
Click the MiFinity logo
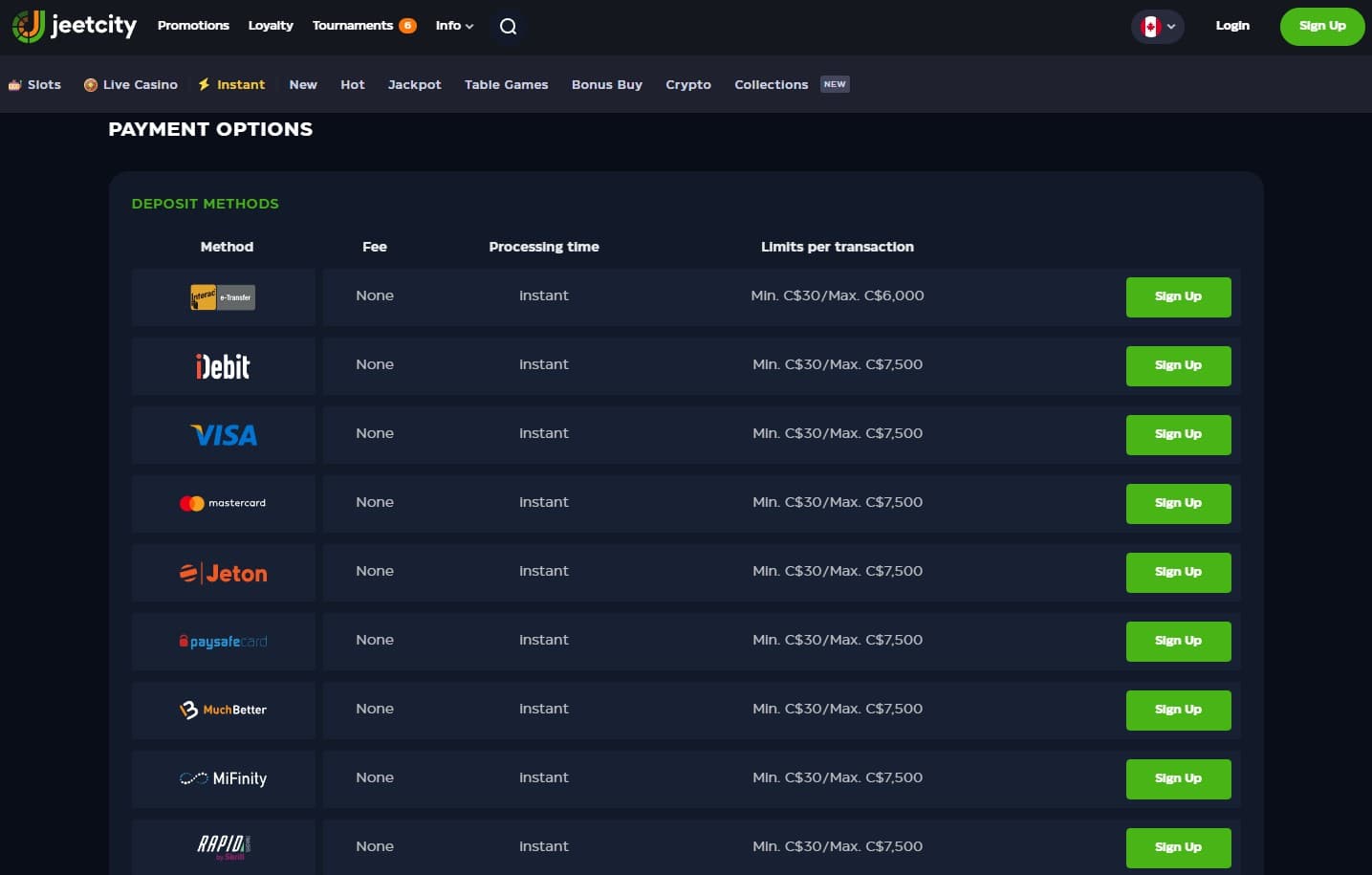pos(223,778)
